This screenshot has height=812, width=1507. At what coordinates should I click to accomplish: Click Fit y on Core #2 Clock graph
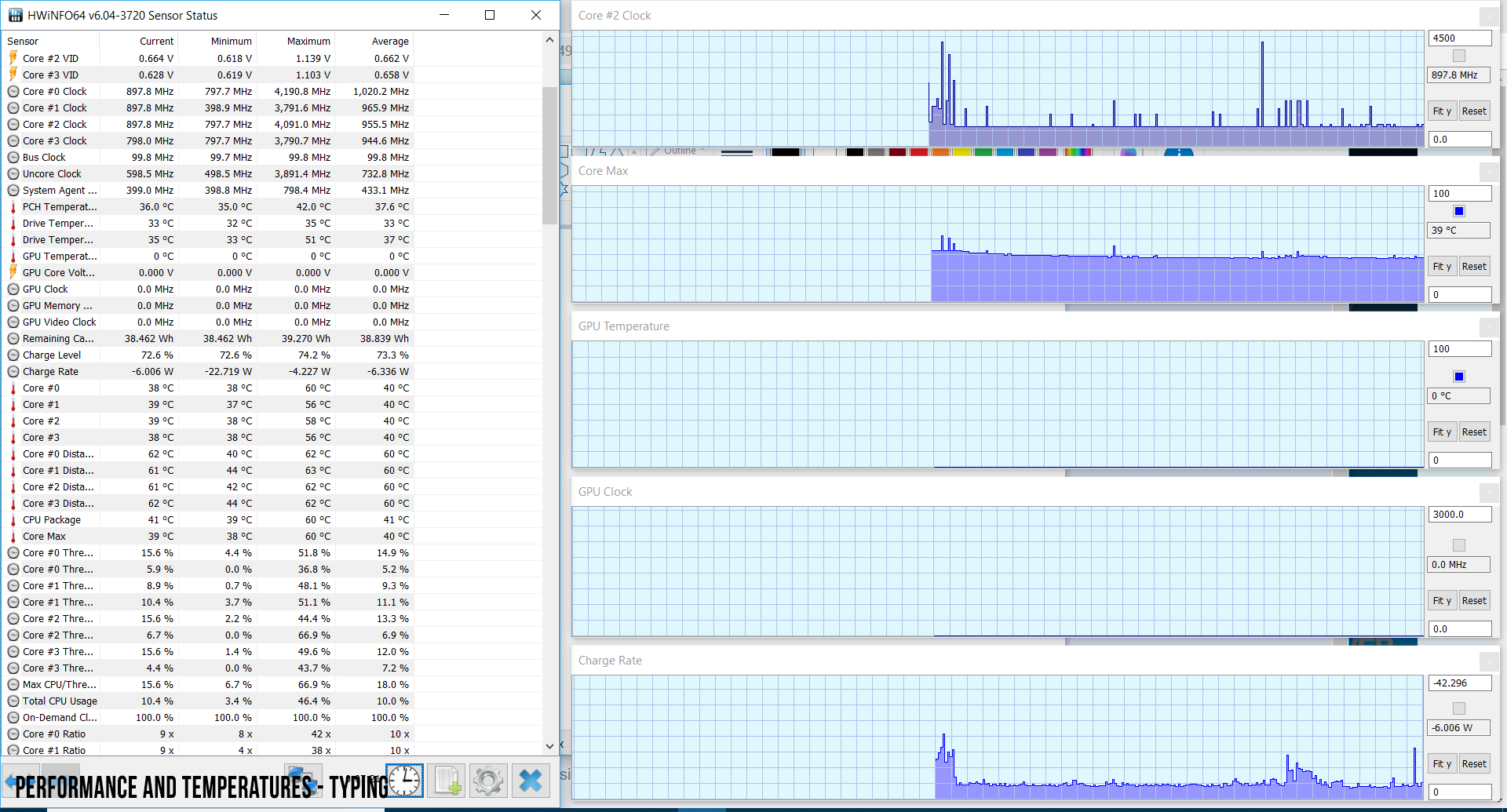click(1442, 111)
